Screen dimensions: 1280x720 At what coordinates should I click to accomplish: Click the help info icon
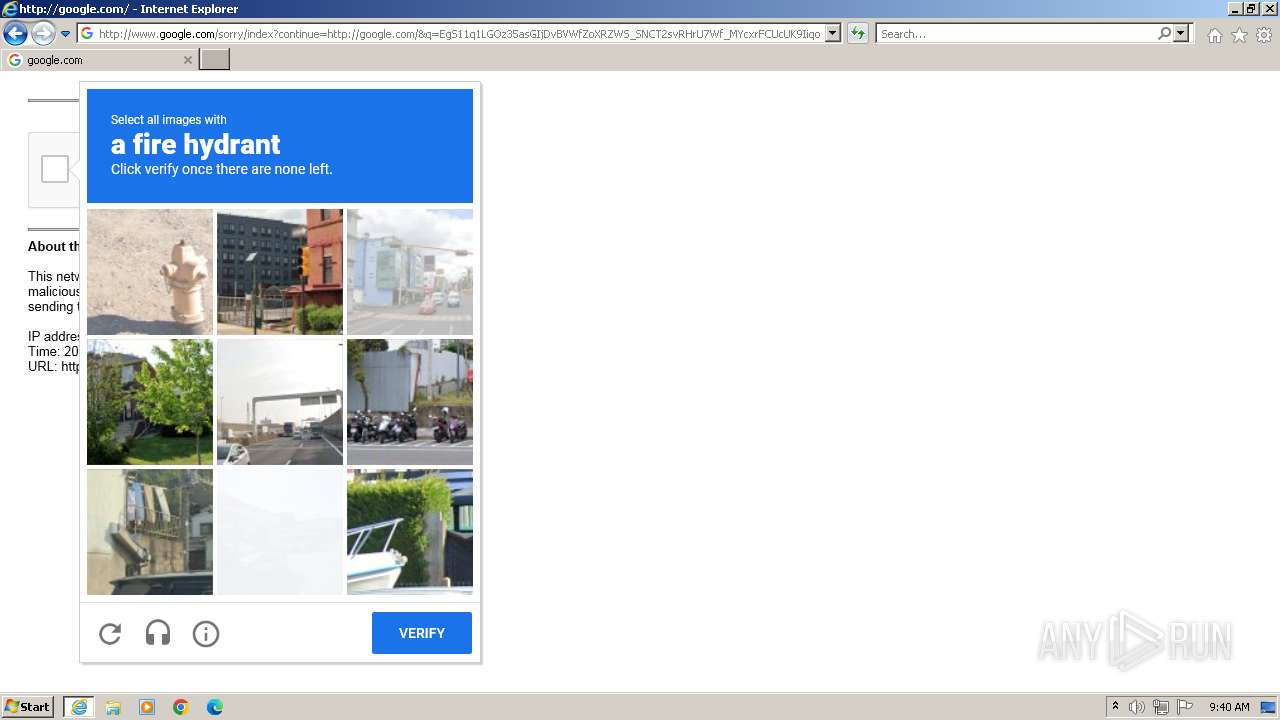[x=206, y=633]
